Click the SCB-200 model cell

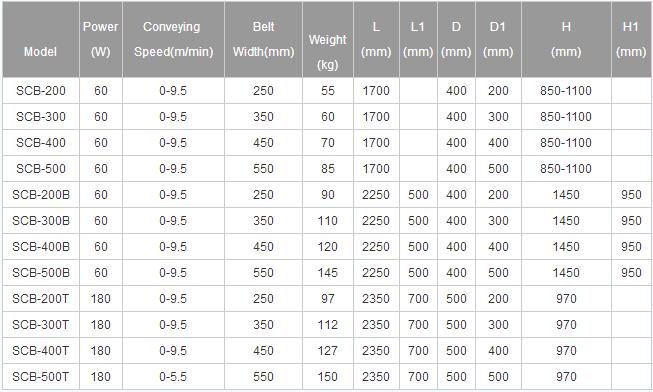click(x=41, y=91)
